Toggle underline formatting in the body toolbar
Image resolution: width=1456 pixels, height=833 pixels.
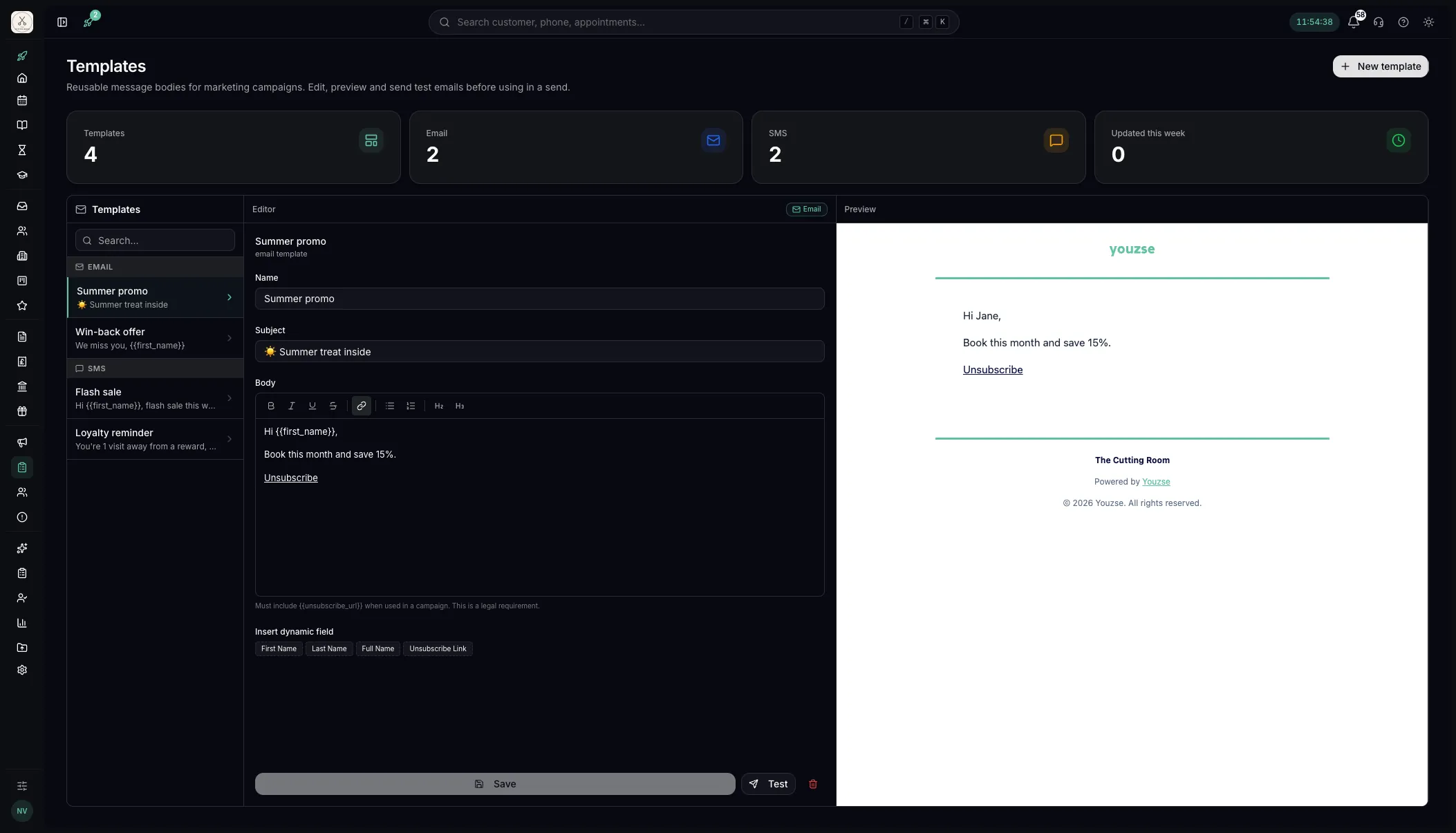312,406
